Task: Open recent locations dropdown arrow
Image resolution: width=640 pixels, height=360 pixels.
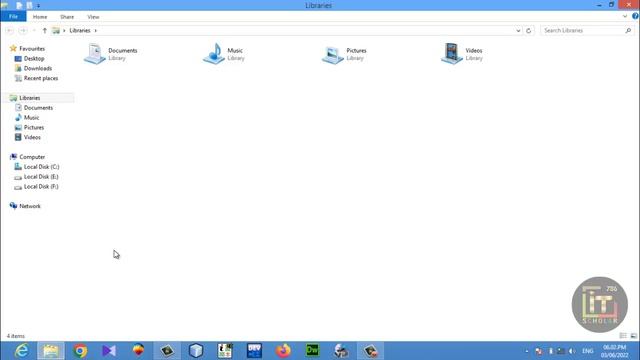Action: 34,31
